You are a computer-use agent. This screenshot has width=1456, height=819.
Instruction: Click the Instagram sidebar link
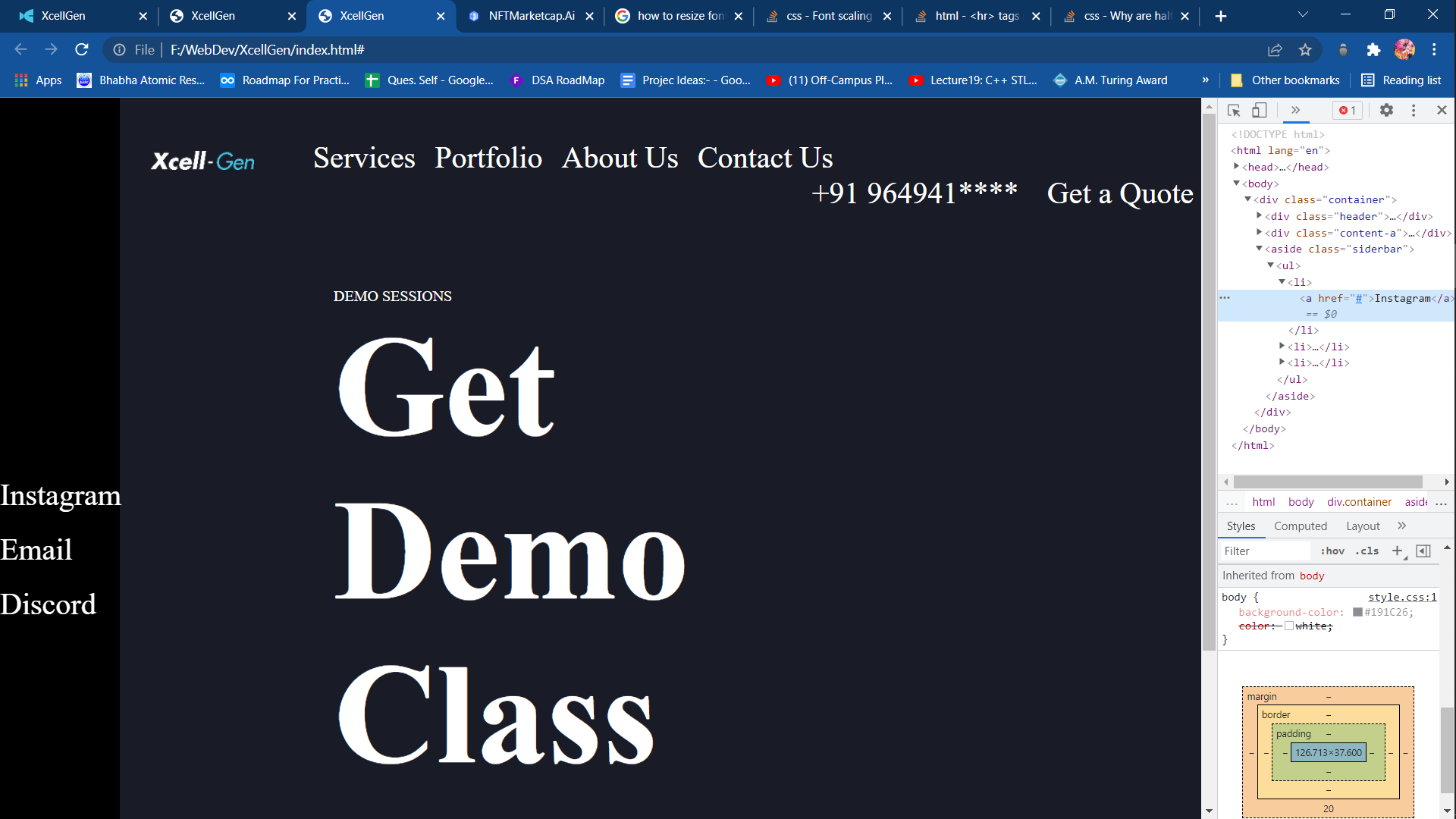[x=61, y=495]
